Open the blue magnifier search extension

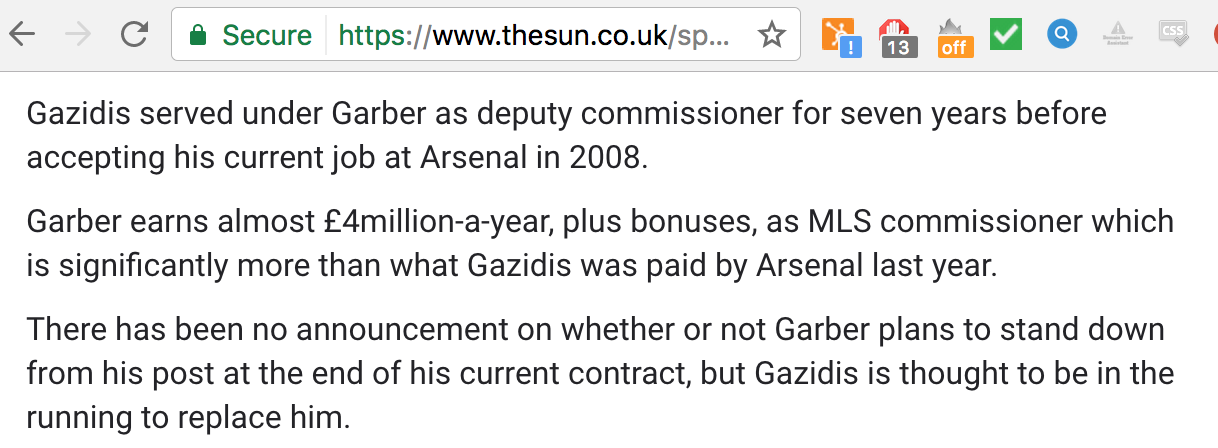(x=1062, y=35)
